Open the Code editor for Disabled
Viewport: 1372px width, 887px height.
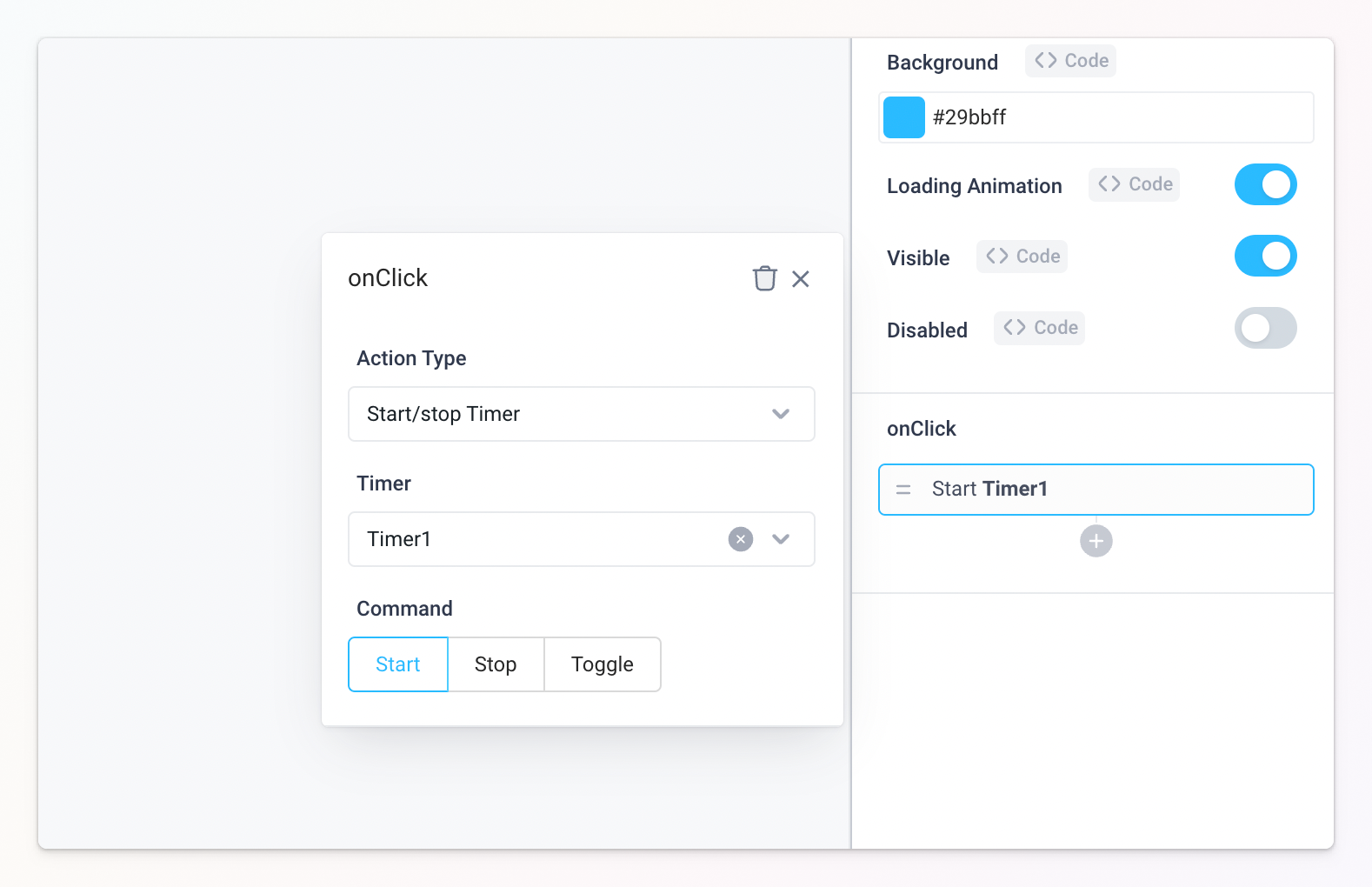tap(1038, 328)
